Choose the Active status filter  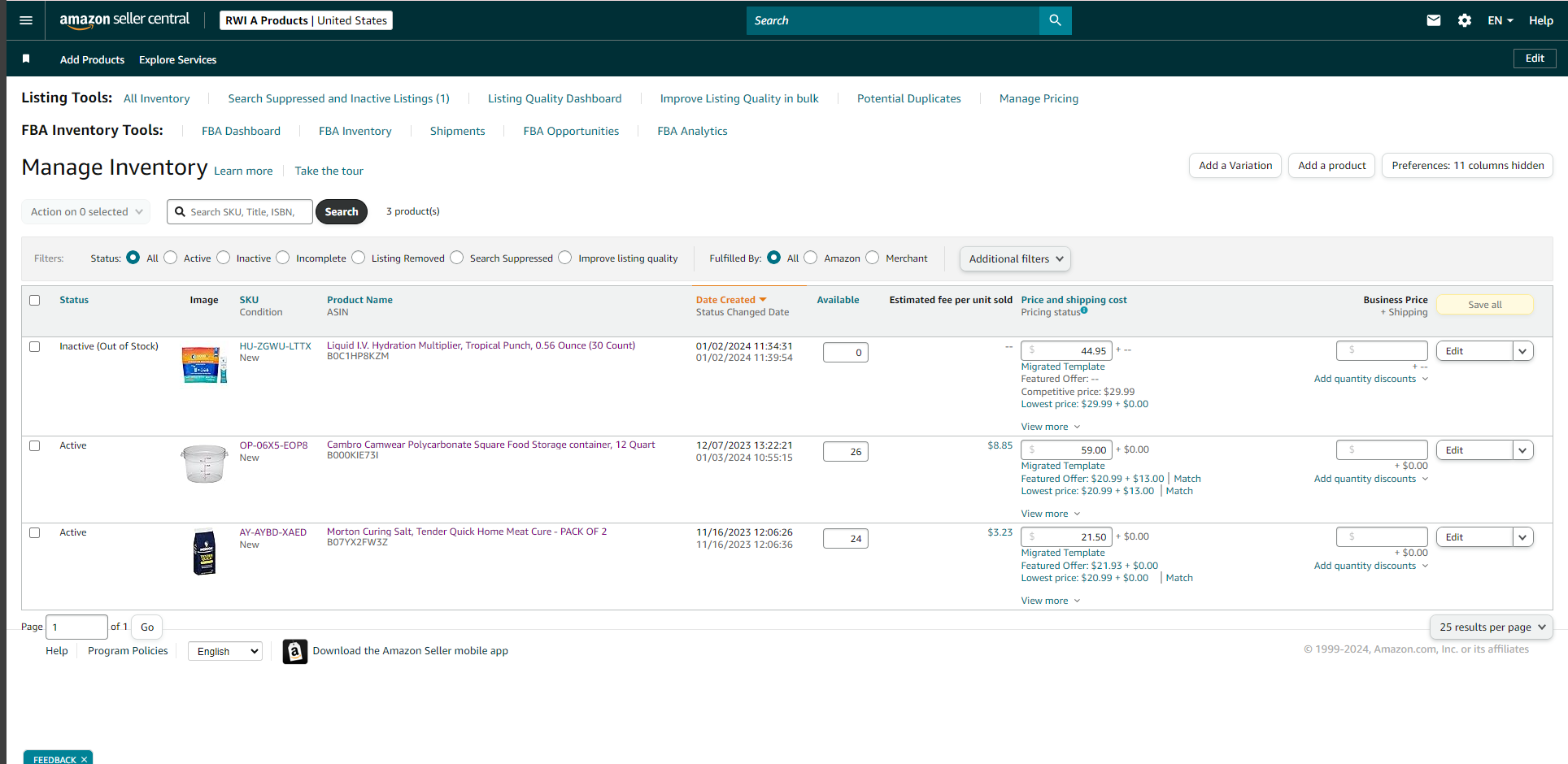click(x=170, y=258)
